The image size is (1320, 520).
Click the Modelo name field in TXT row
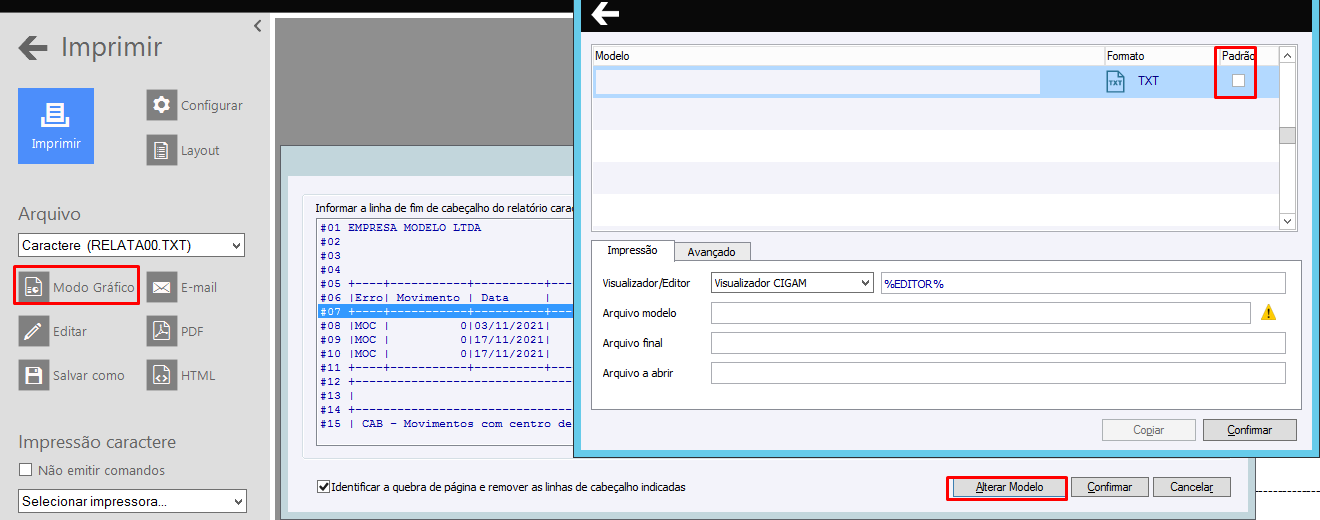818,82
